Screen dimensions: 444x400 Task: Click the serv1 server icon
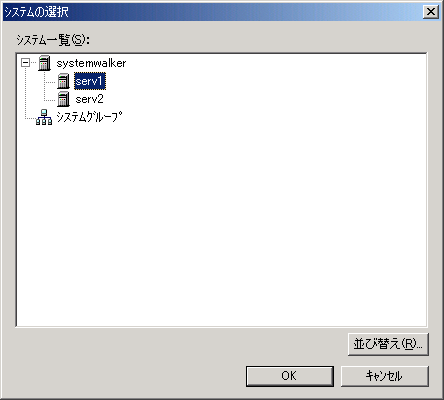click(x=63, y=81)
